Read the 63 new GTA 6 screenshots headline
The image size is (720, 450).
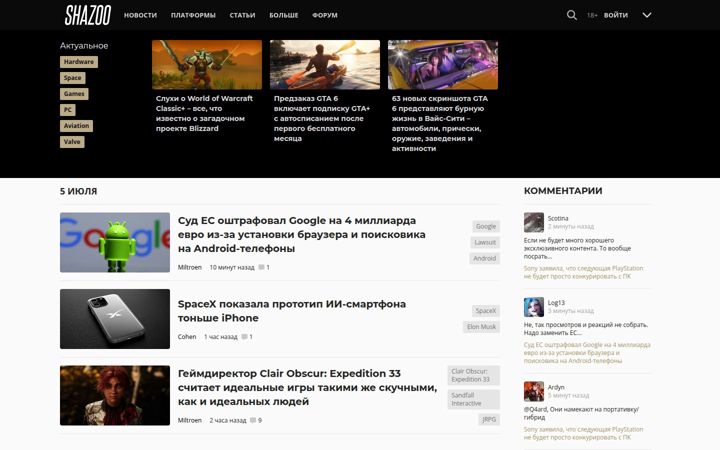pos(439,124)
